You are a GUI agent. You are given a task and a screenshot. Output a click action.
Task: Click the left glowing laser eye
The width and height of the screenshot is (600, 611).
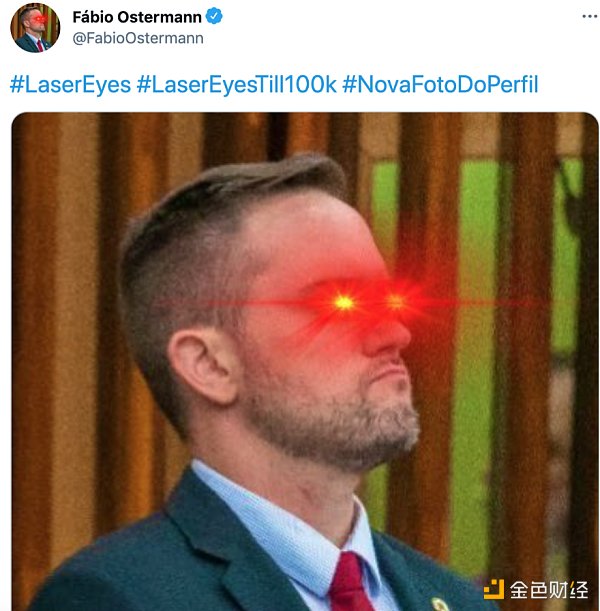pyautogui.click(x=344, y=302)
